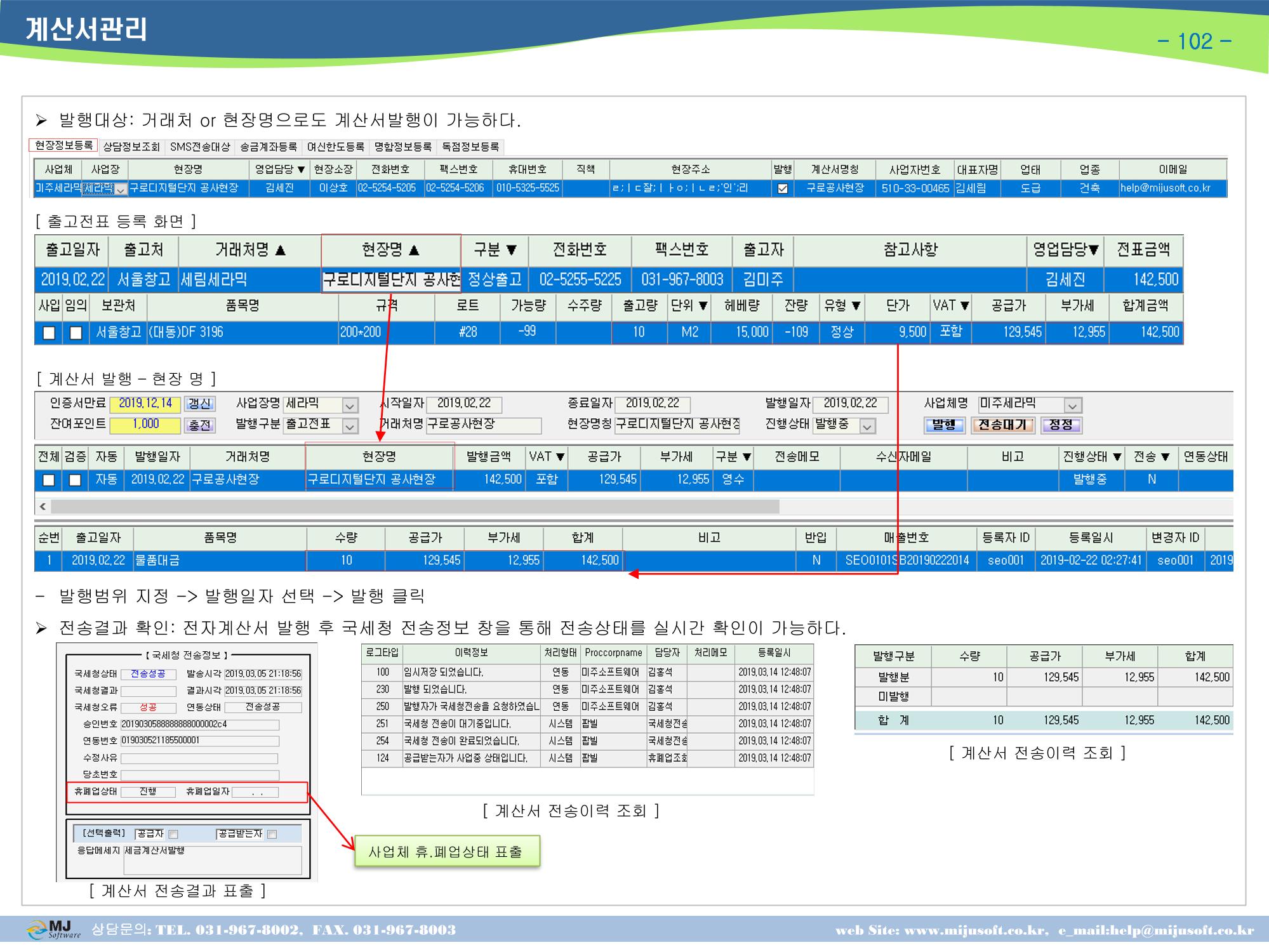
Task: Click the 연동번호 field in 국세청 전송정보
Action: tap(199, 741)
